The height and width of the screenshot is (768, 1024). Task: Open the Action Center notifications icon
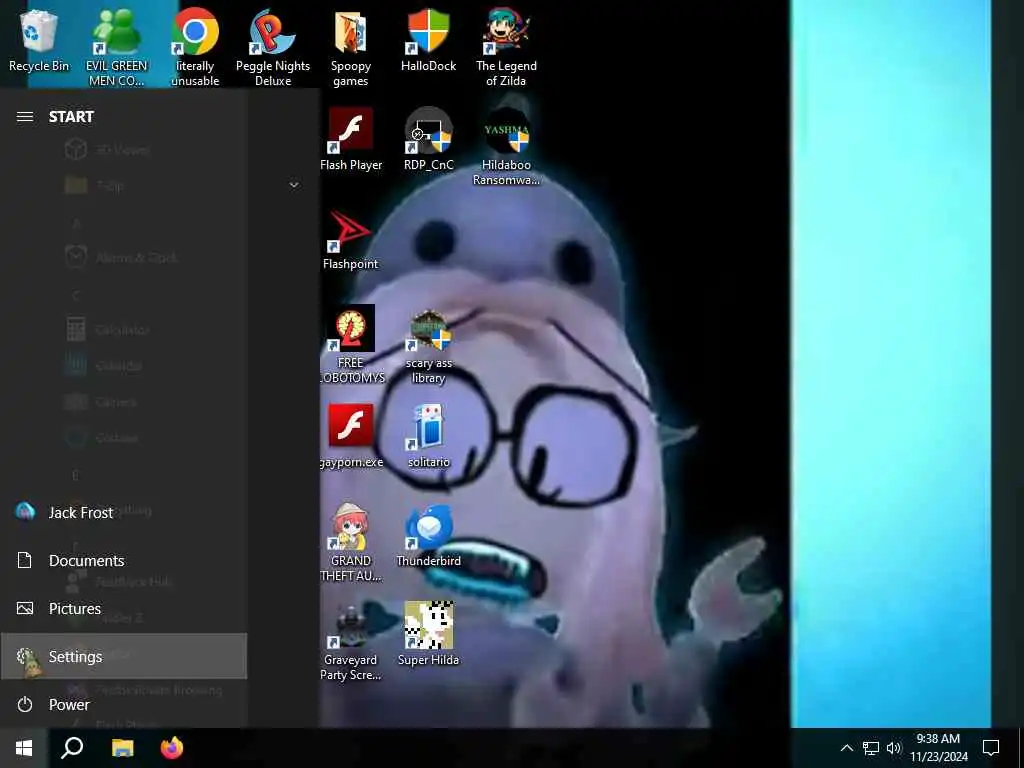pyautogui.click(x=991, y=748)
